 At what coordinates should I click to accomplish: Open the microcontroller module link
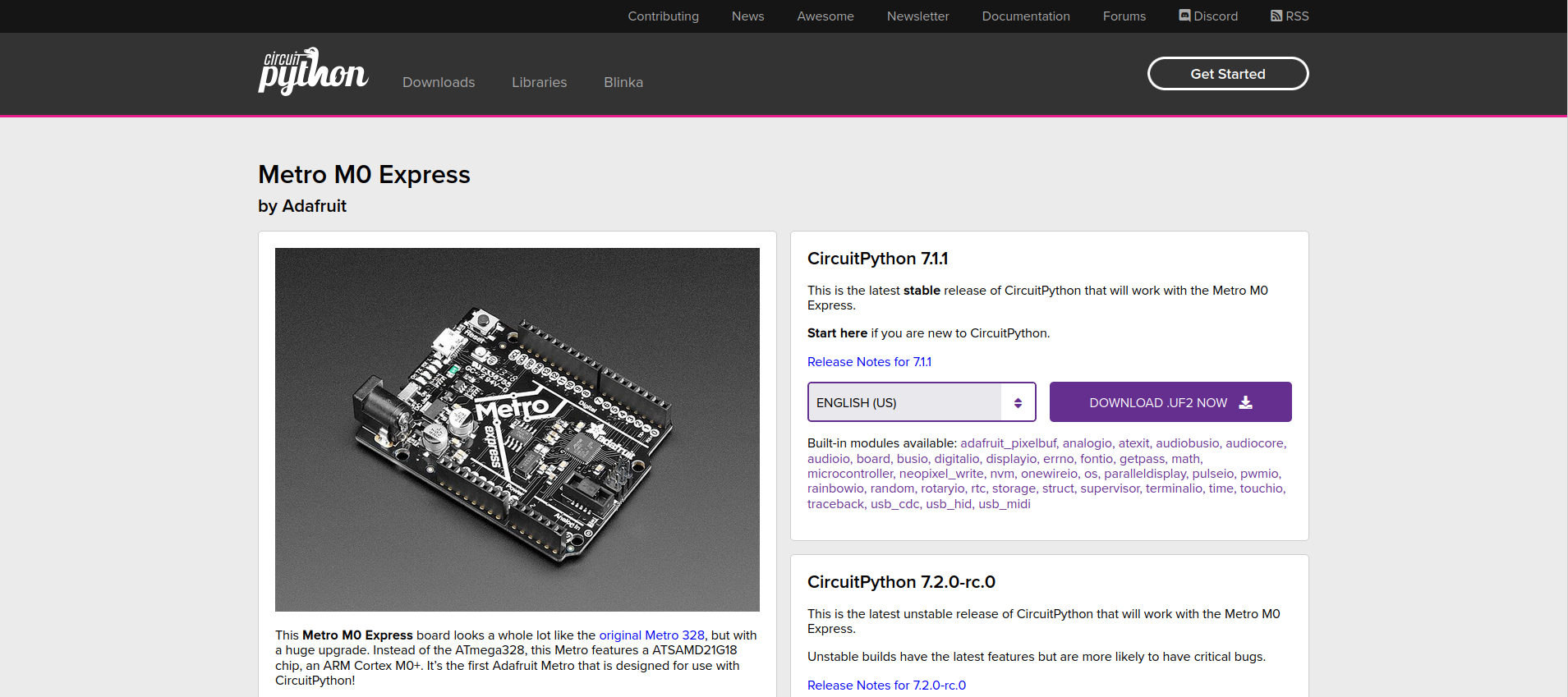click(x=850, y=474)
